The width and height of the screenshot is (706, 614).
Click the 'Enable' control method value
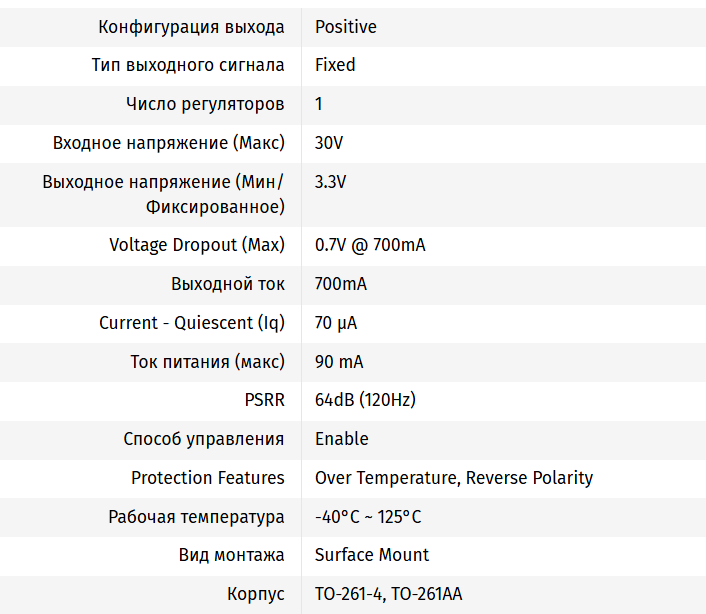(x=342, y=439)
